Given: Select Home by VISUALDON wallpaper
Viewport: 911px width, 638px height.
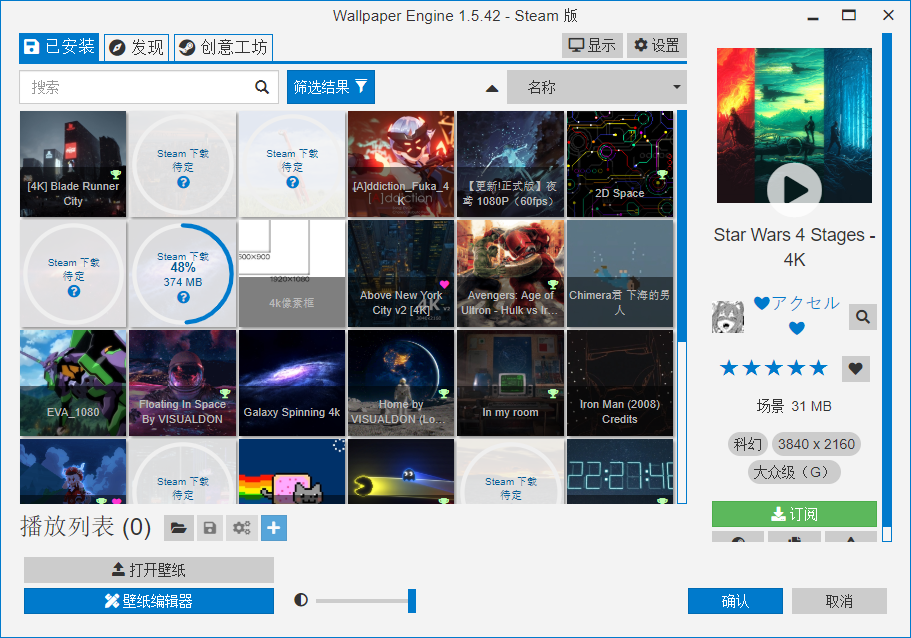Looking at the screenshot, I should coord(401,383).
